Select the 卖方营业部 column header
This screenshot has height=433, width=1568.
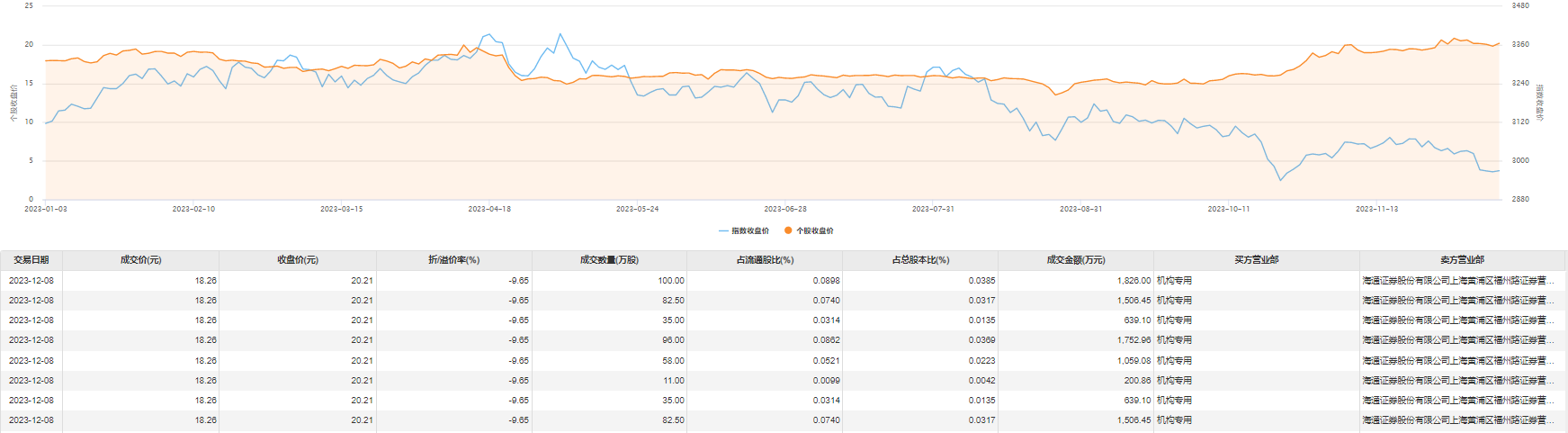(x=1462, y=260)
